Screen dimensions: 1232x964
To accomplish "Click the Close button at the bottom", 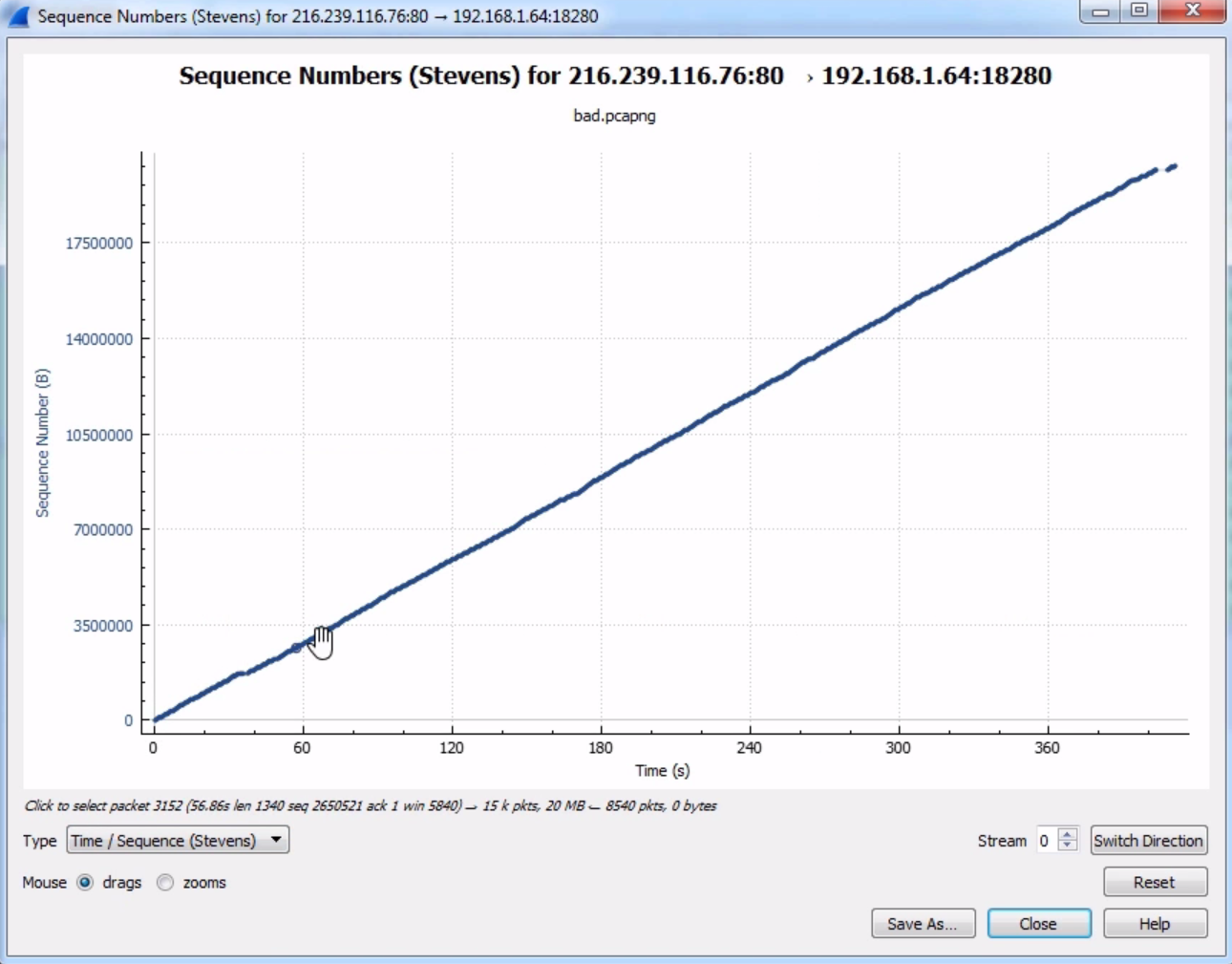I will [x=1038, y=924].
